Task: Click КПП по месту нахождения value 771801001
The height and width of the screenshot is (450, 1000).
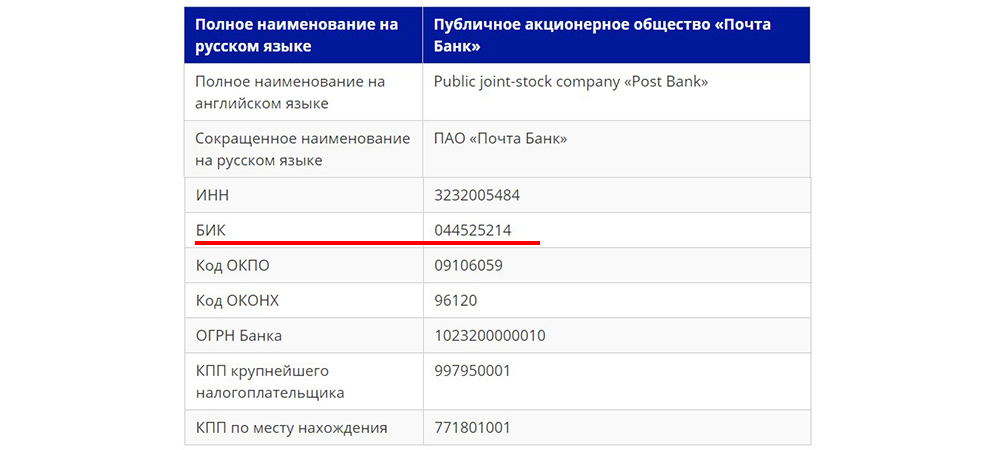Action: coord(473,428)
